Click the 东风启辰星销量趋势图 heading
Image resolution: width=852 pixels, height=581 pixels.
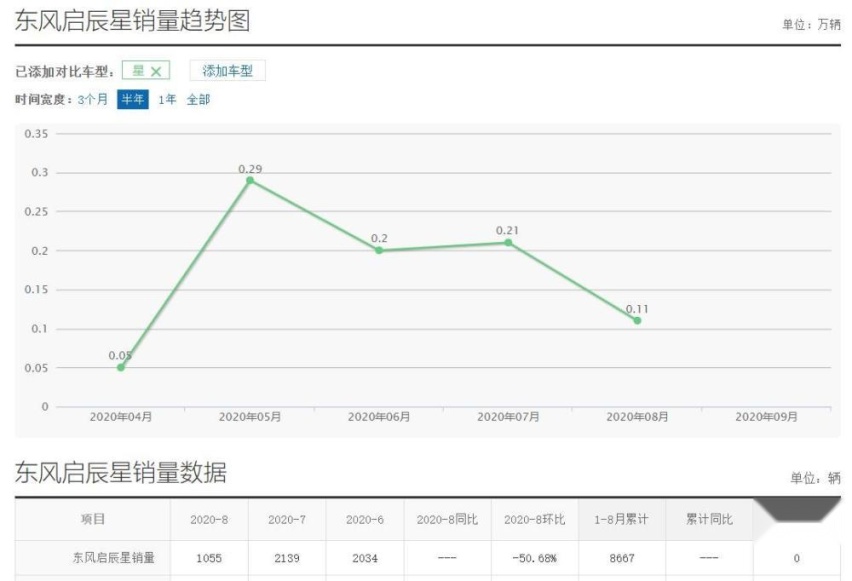point(132,21)
